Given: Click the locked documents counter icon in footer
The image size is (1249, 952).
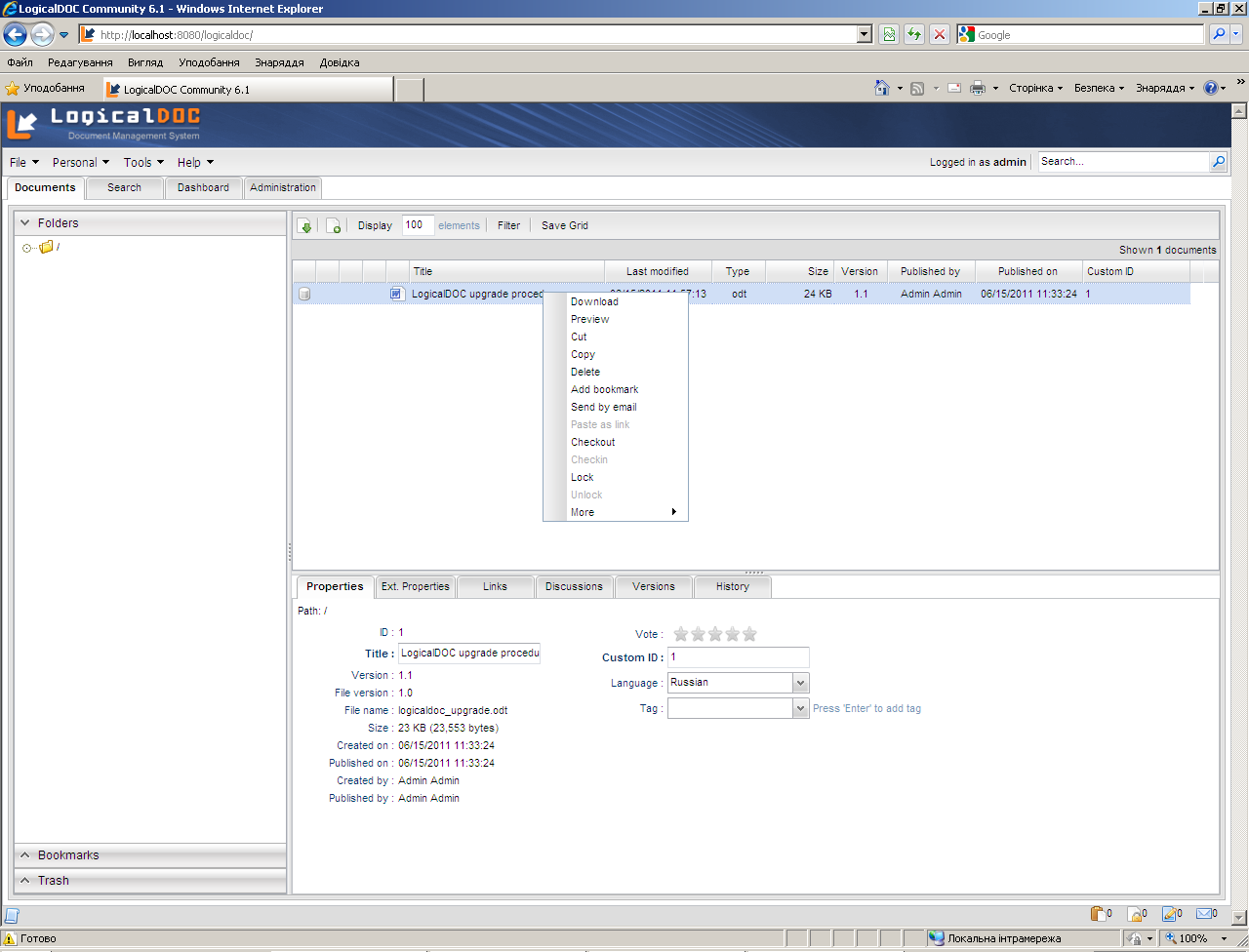Looking at the screenshot, I should pyautogui.click(x=1134, y=914).
